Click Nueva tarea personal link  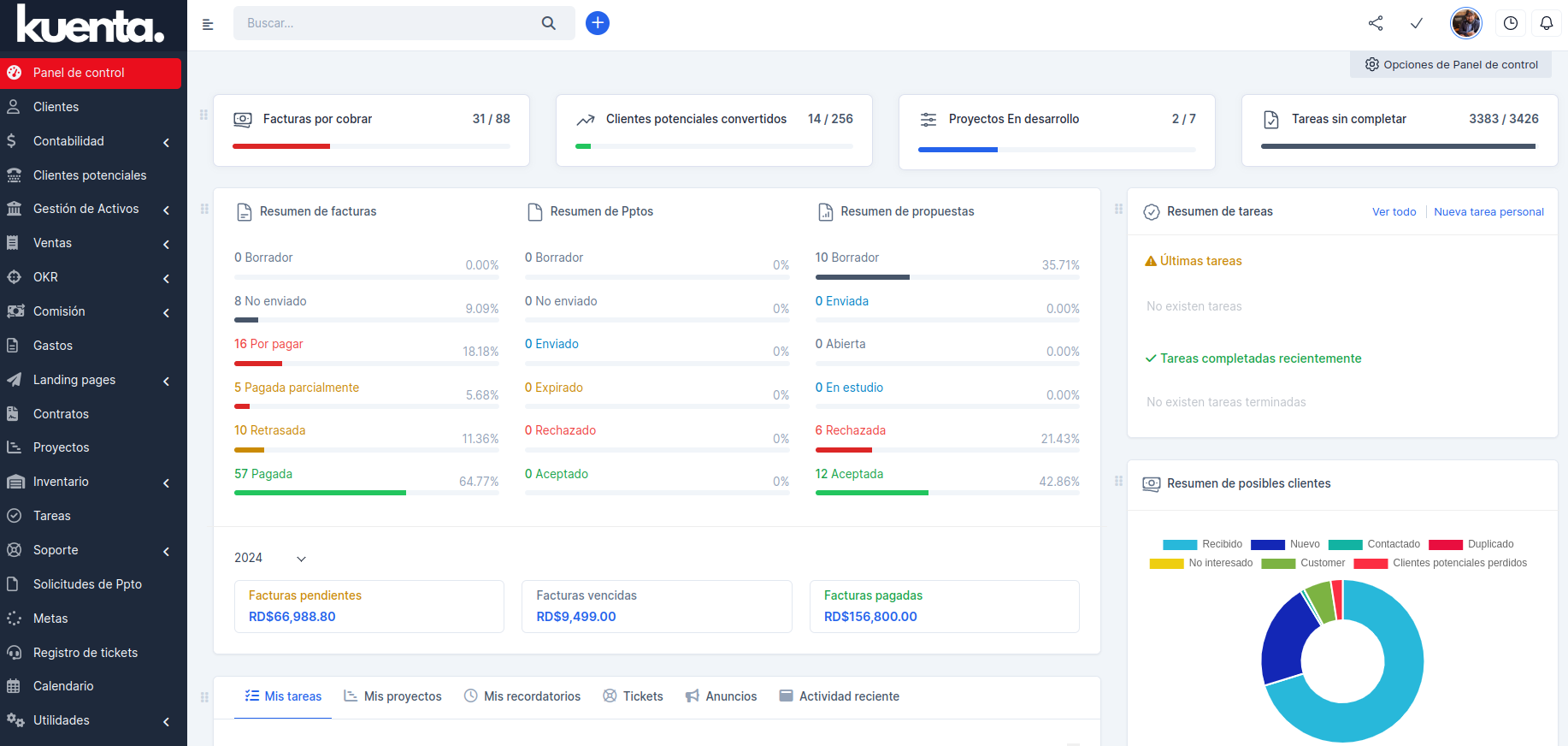point(1488,212)
